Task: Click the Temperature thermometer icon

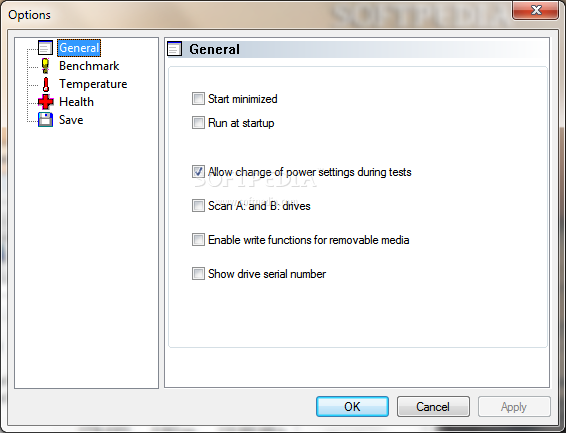Action: (x=46, y=84)
